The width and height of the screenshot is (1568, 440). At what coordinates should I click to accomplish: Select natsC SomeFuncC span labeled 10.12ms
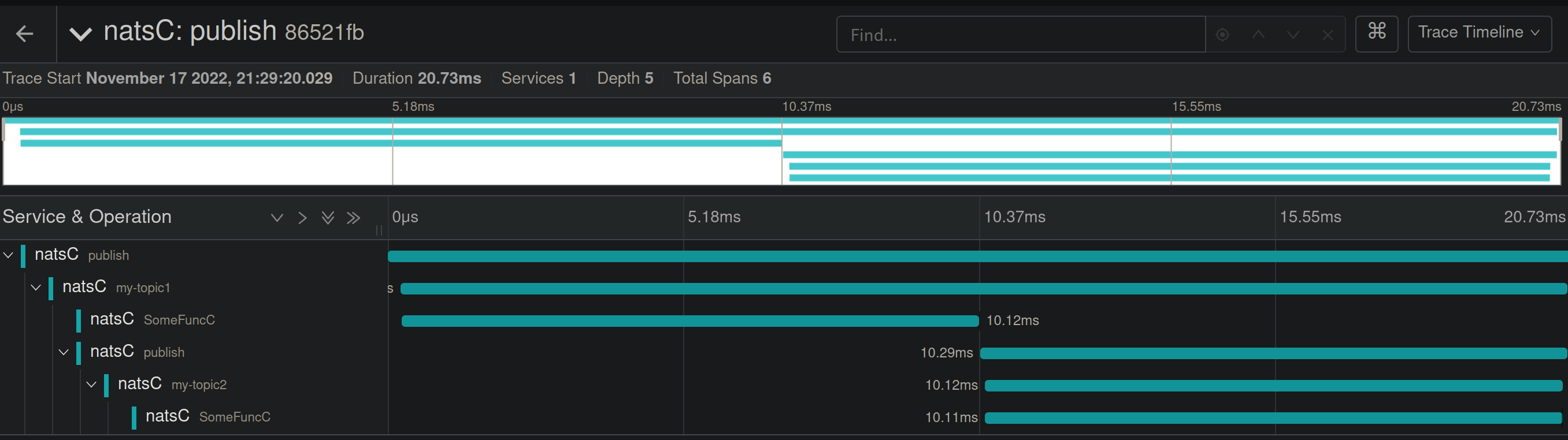[x=152, y=319]
